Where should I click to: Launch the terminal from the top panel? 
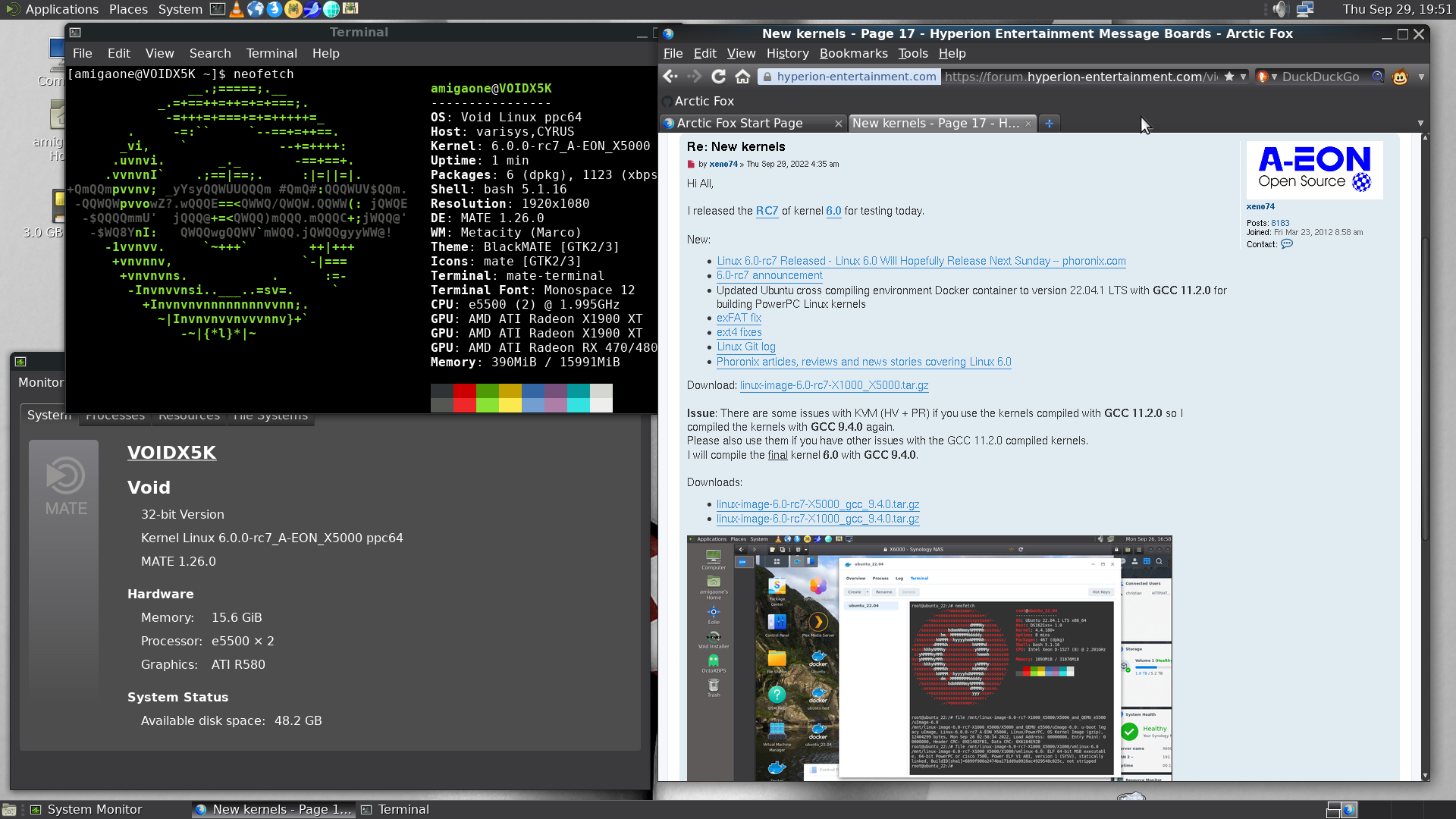[x=218, y=9]
